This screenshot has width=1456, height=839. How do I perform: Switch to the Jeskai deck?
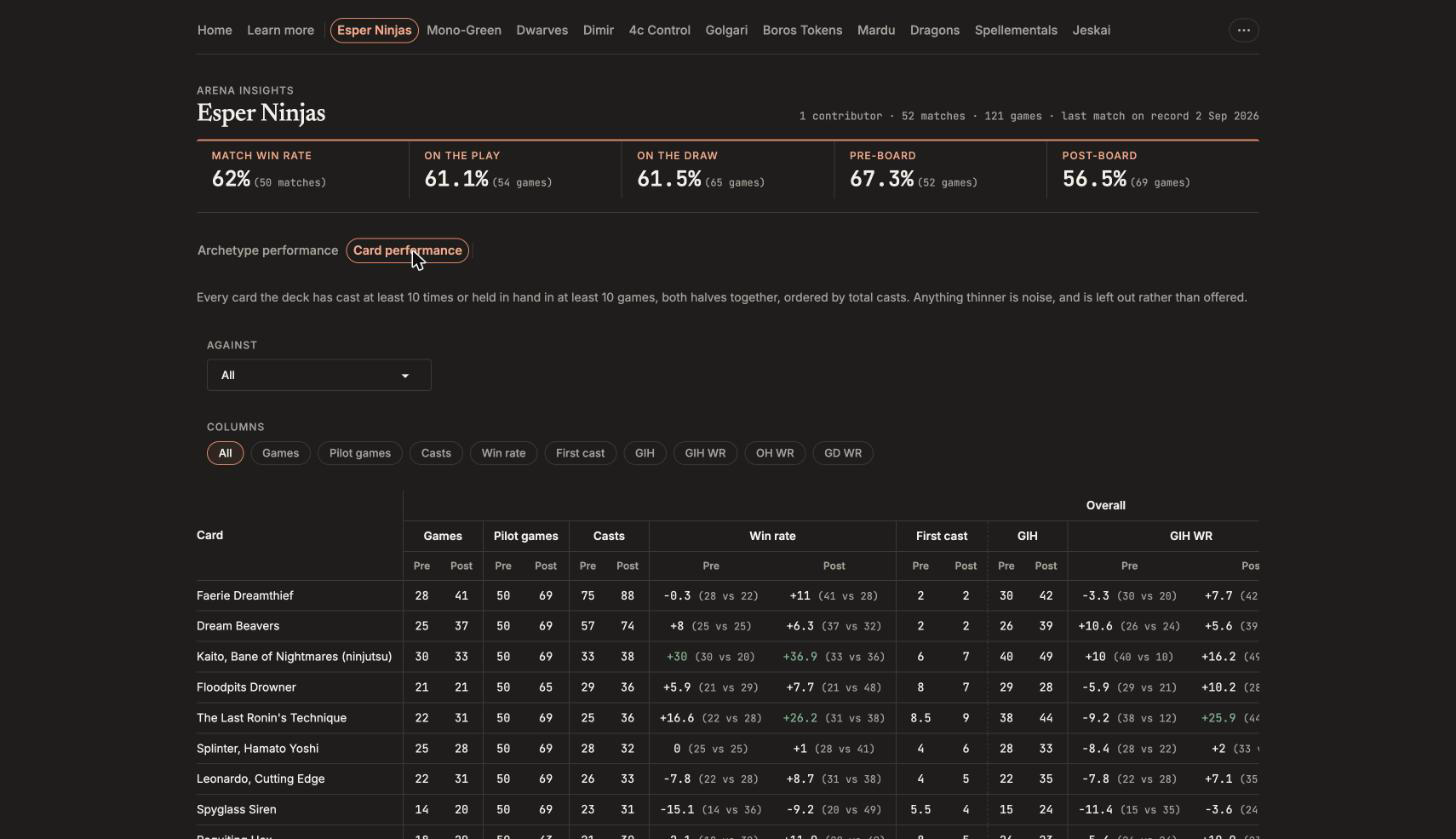tap(1091, 30)
